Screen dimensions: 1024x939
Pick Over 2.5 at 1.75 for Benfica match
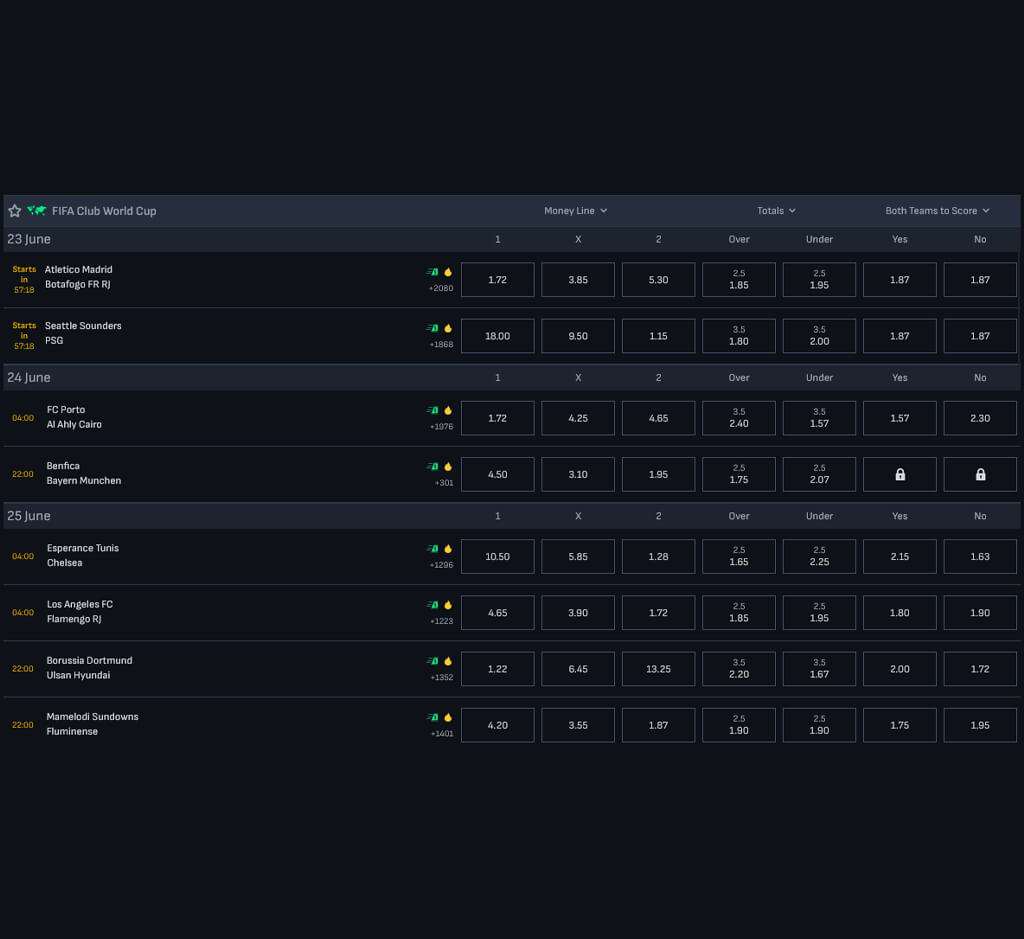(x=739, y=474)
